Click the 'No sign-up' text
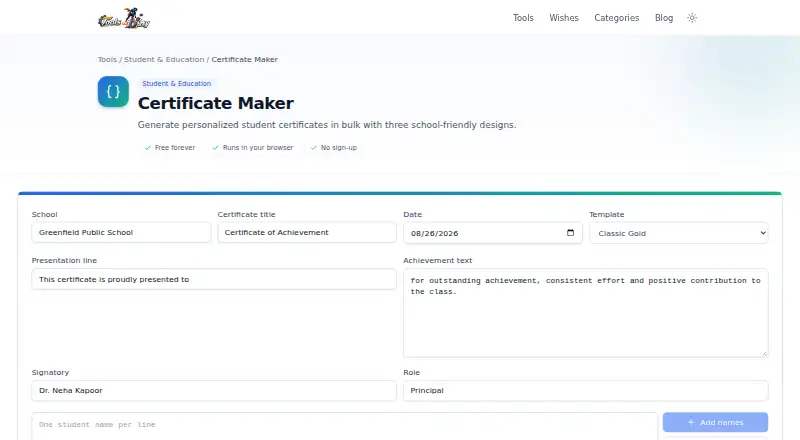Screen dimensions: 800x440 click(339, 148)
